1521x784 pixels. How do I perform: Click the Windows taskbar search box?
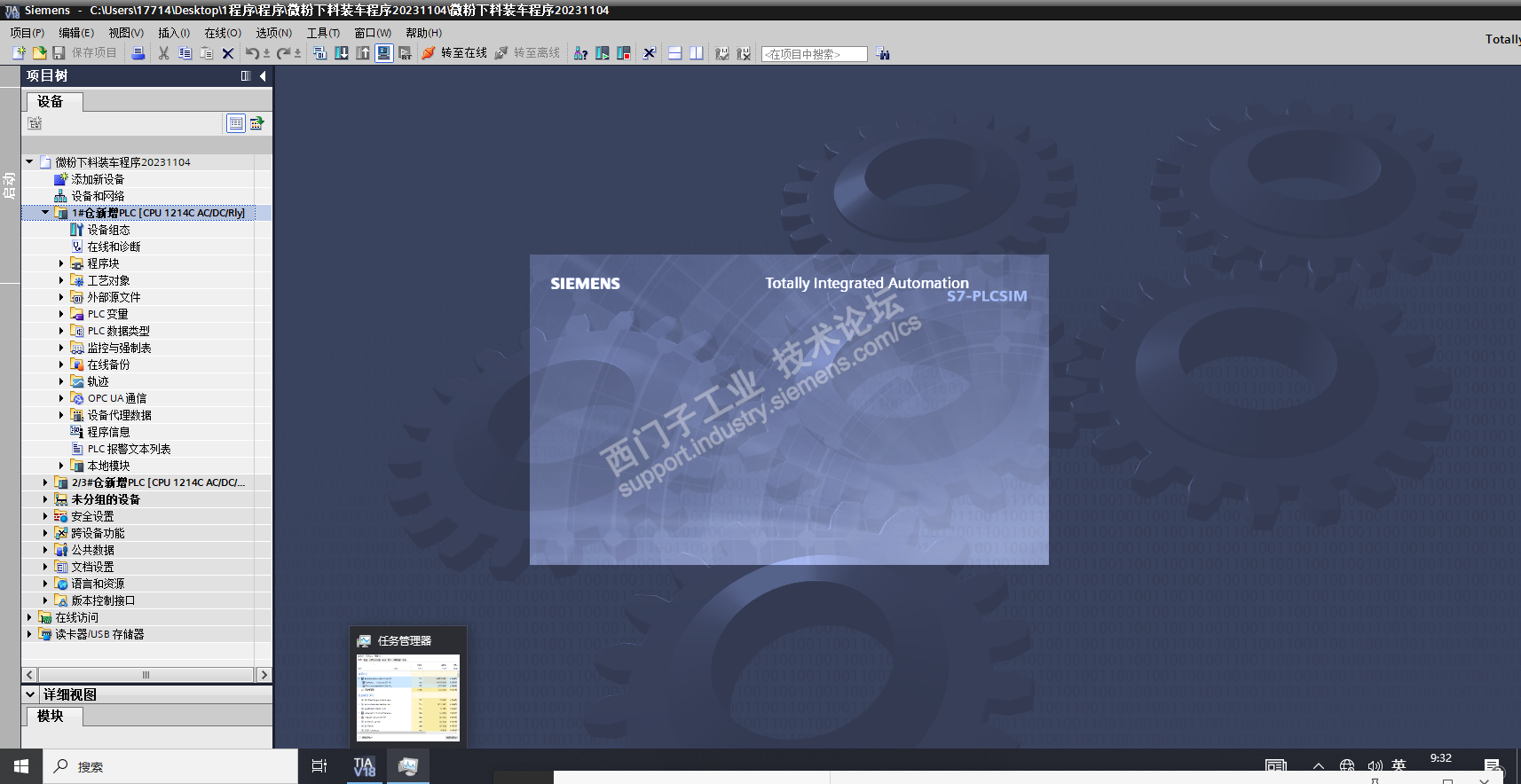point(170,766)
